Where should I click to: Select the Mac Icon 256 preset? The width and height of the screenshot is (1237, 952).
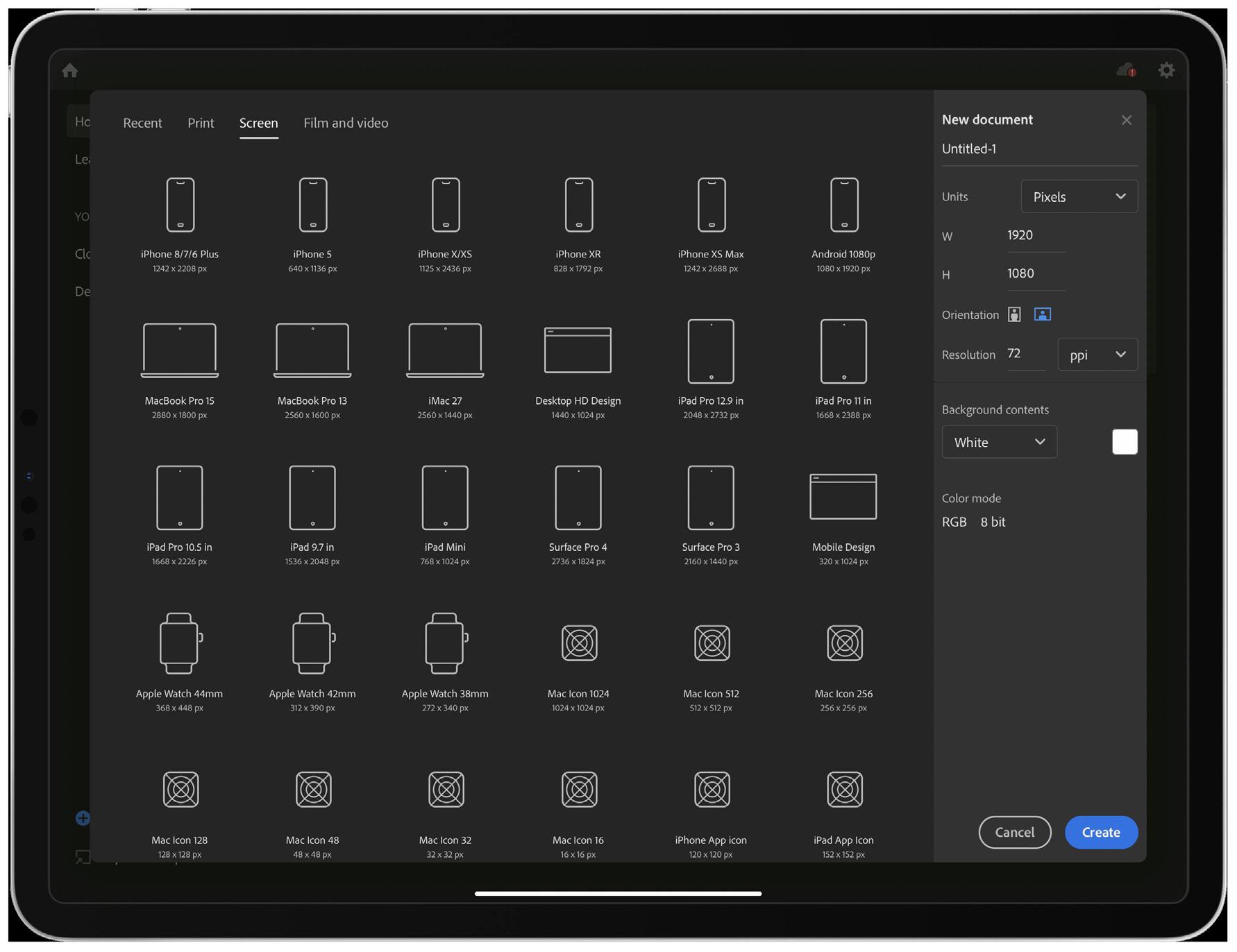point(843,668)
